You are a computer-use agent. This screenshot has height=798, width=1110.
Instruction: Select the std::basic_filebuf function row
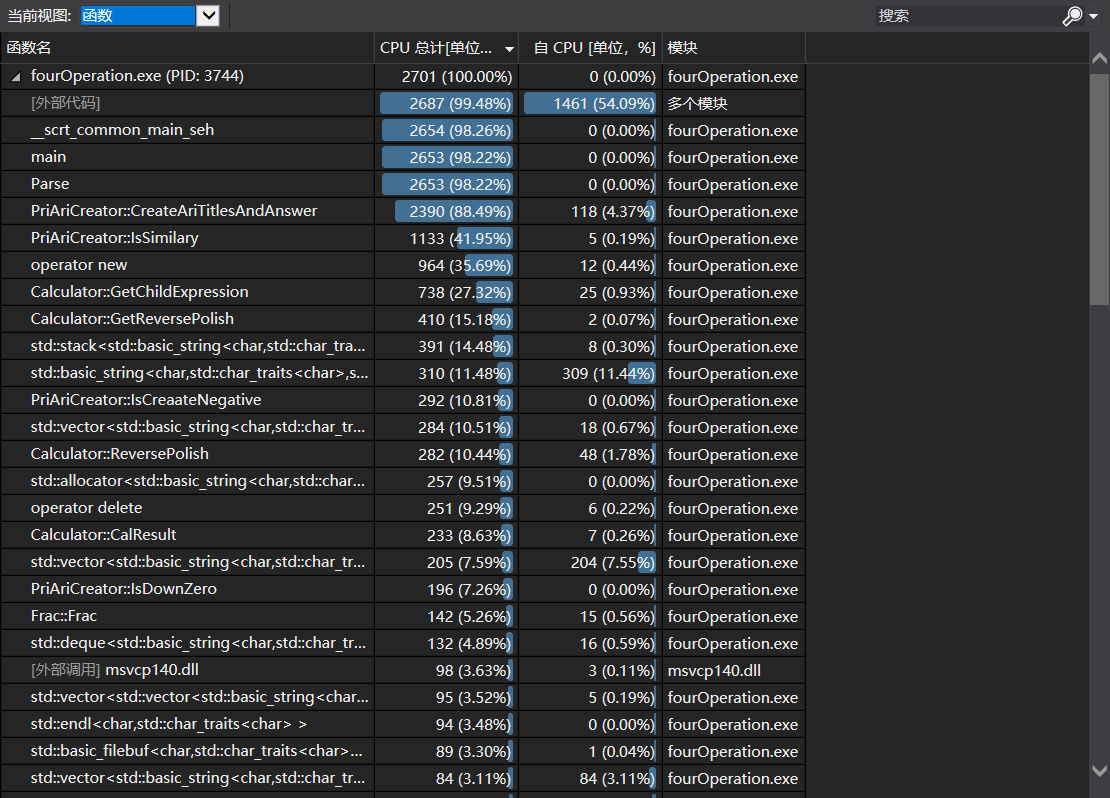402,751
